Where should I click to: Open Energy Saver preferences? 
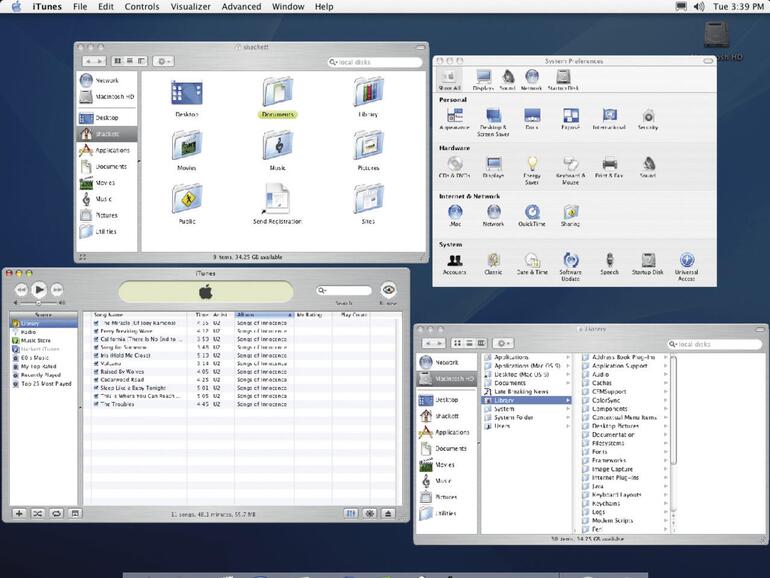533,164
